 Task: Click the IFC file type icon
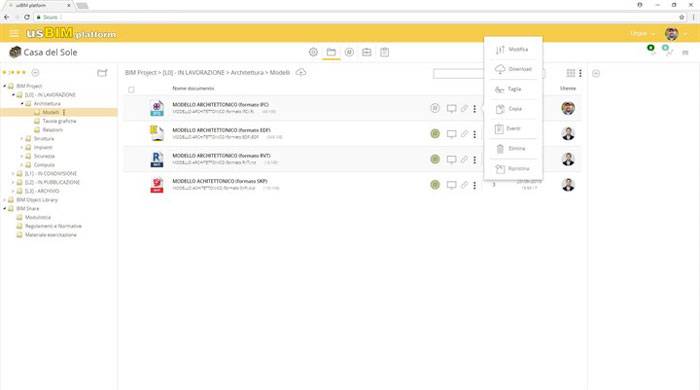(x=157, y=108)
